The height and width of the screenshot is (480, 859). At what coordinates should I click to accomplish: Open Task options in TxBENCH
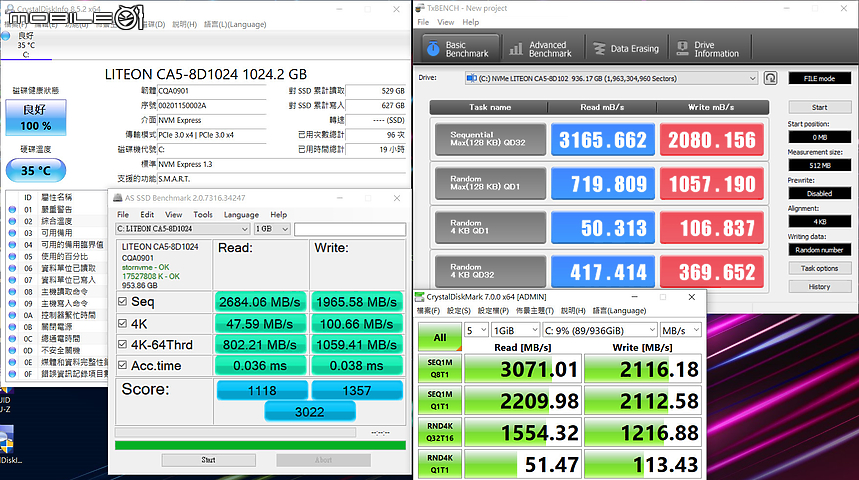(x=819, y=268)
